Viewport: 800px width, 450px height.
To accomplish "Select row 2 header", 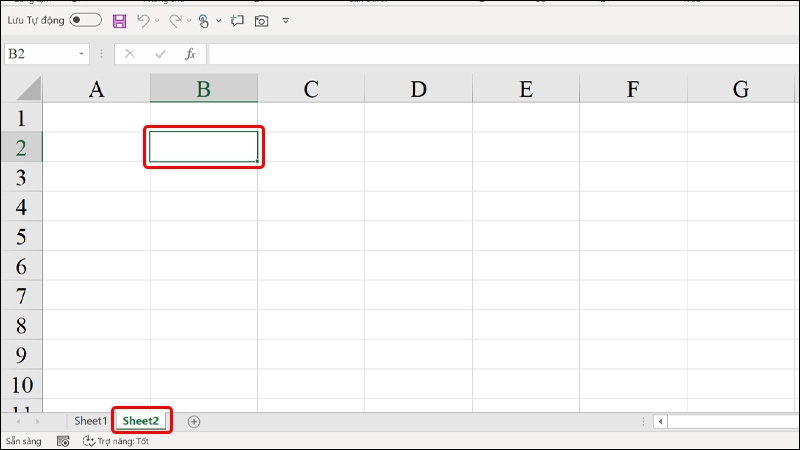I will [21, 147].
